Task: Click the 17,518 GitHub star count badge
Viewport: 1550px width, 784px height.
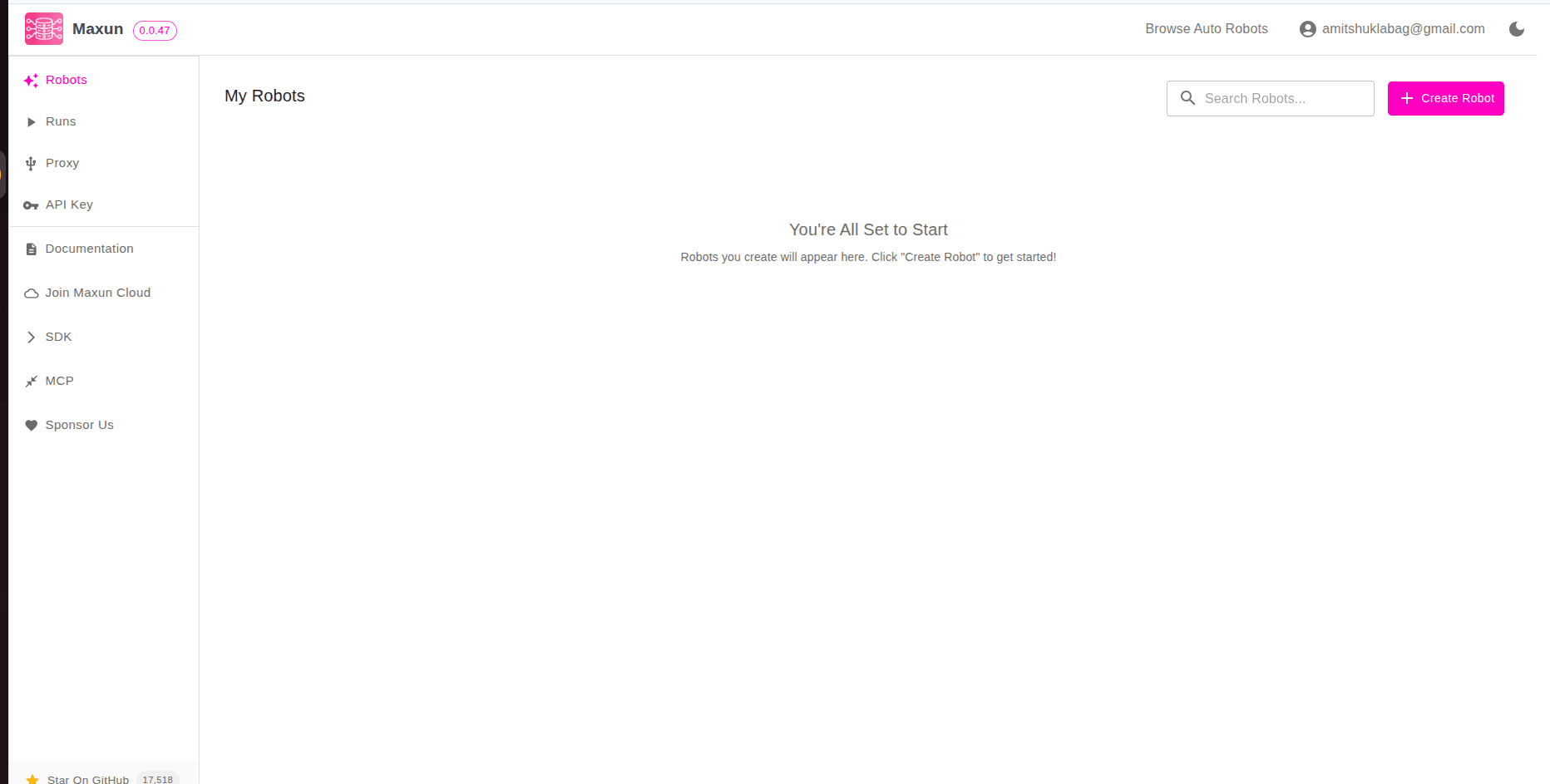Action: [x=157, y=779]
